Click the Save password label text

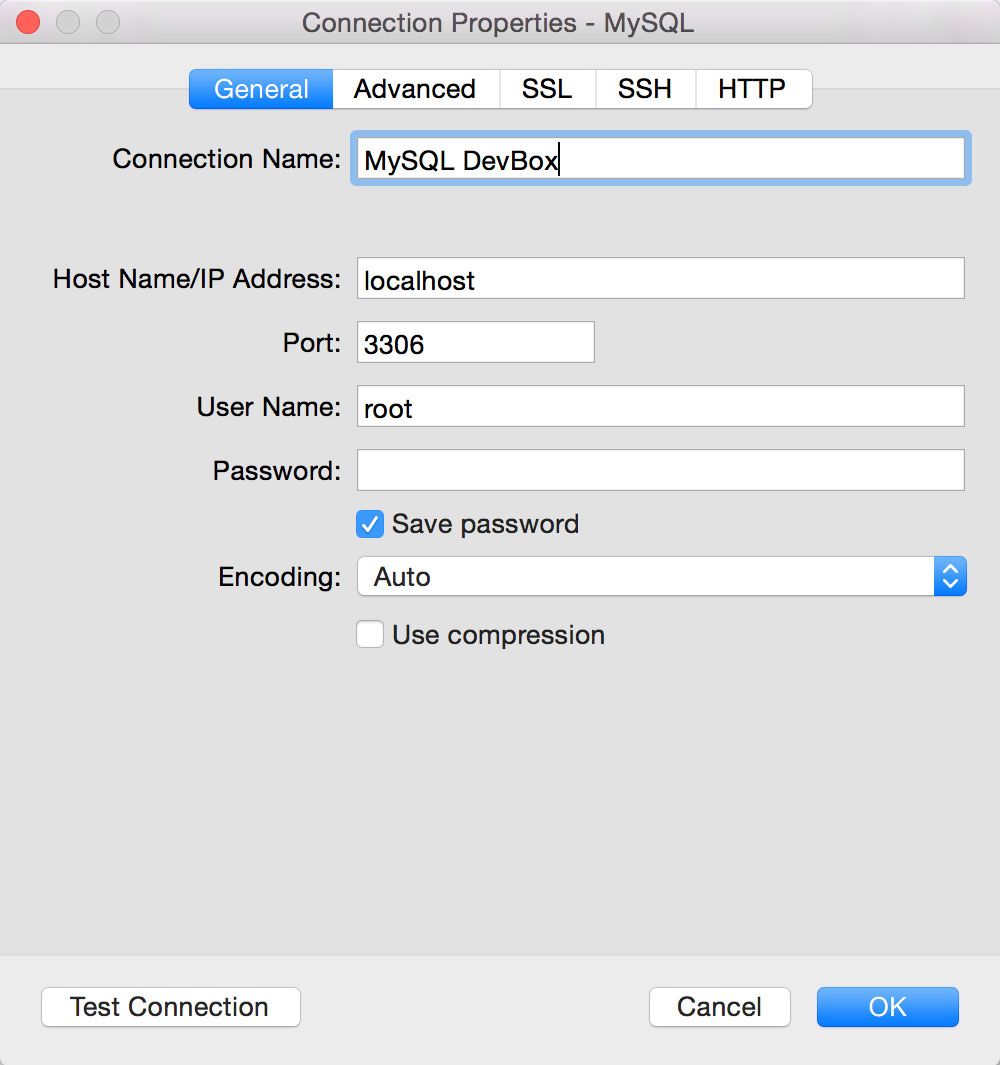(x=485, y=524)
